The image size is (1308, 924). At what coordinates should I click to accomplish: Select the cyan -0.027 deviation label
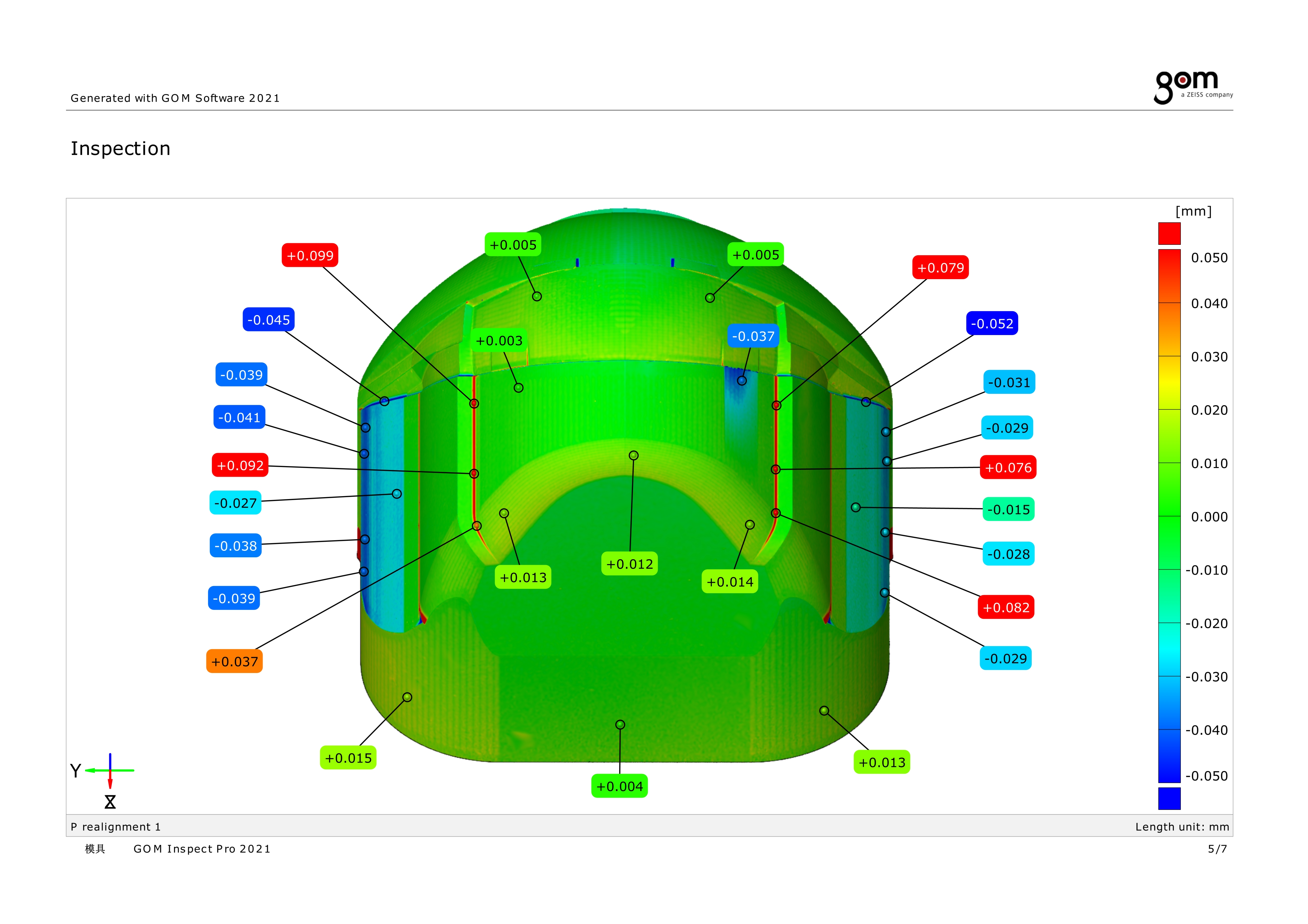tap(235, 503)
